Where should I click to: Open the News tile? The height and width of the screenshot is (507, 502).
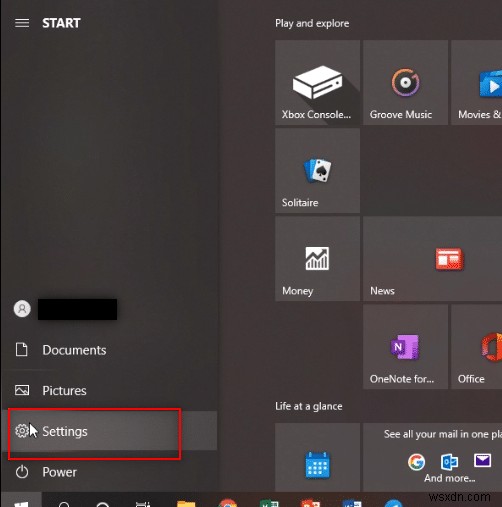tap(433, 259)
